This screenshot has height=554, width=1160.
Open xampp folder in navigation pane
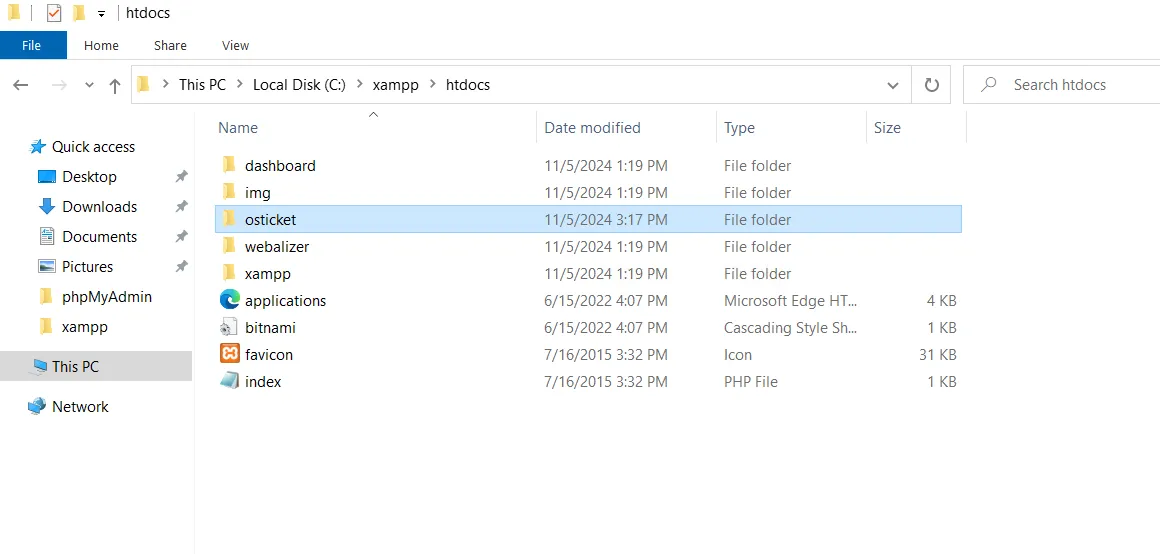(84, 327)
